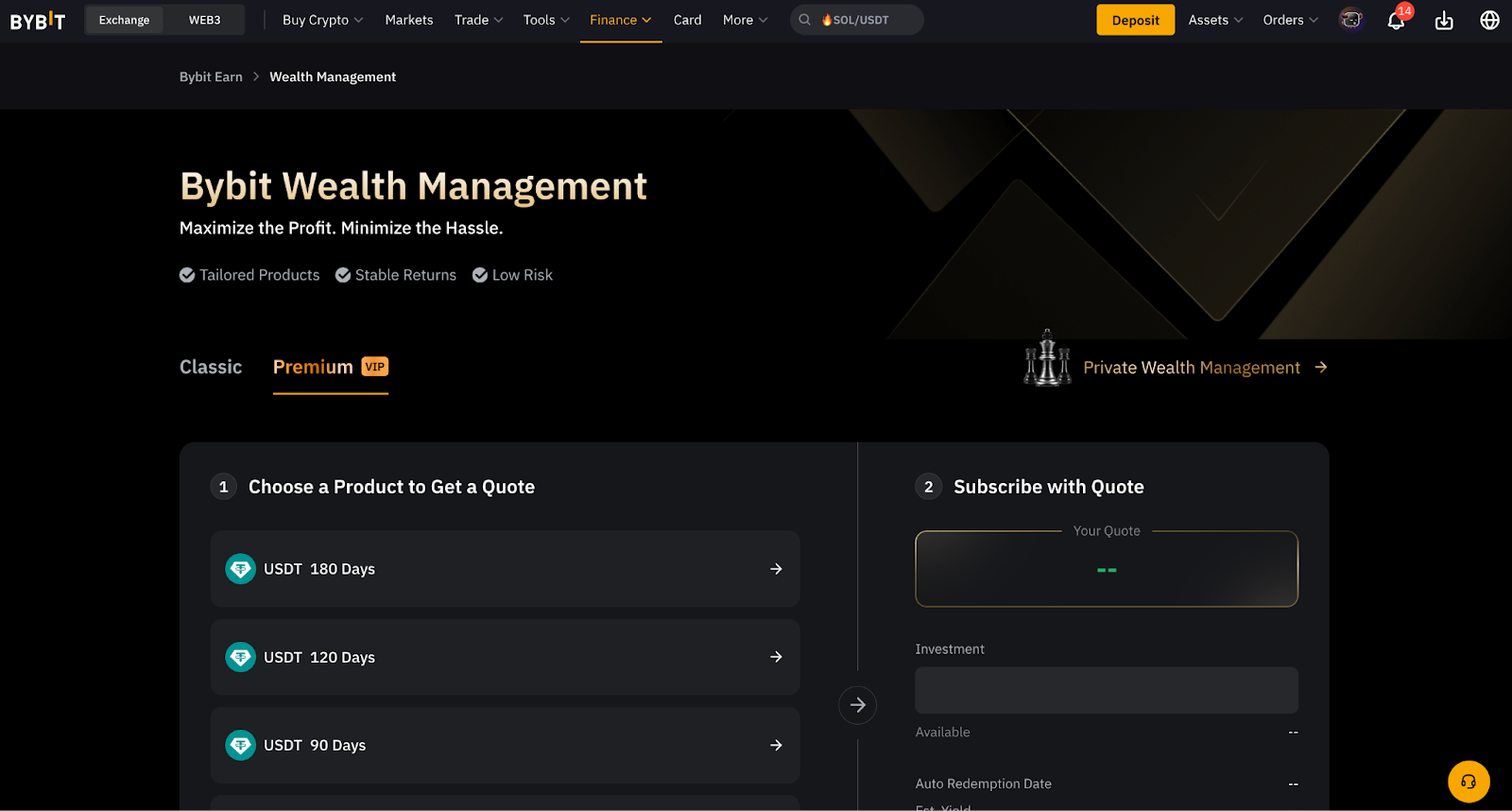The height and width of the screenshot is (811, 1512).
Task: Click the VIP badge next to Premium
Action: (375, 367)
